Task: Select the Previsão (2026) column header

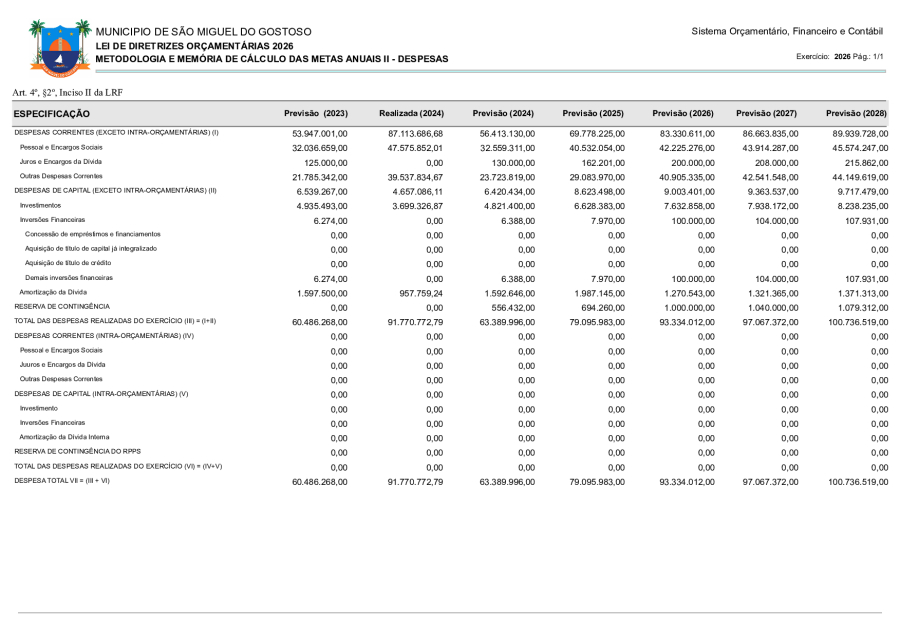Action: pos(682,113)
